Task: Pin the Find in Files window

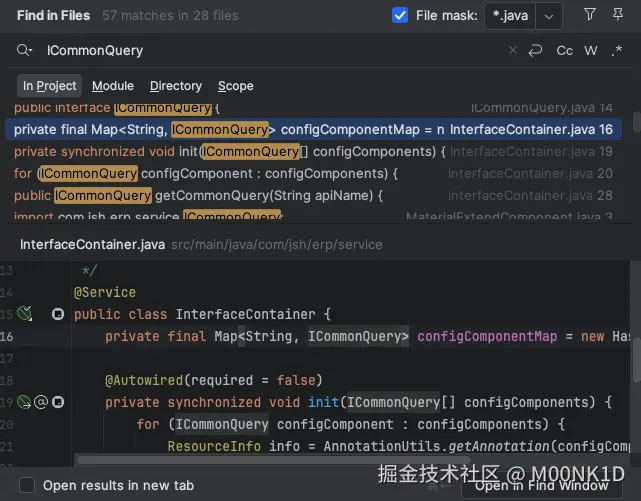Action: (618, 15)
